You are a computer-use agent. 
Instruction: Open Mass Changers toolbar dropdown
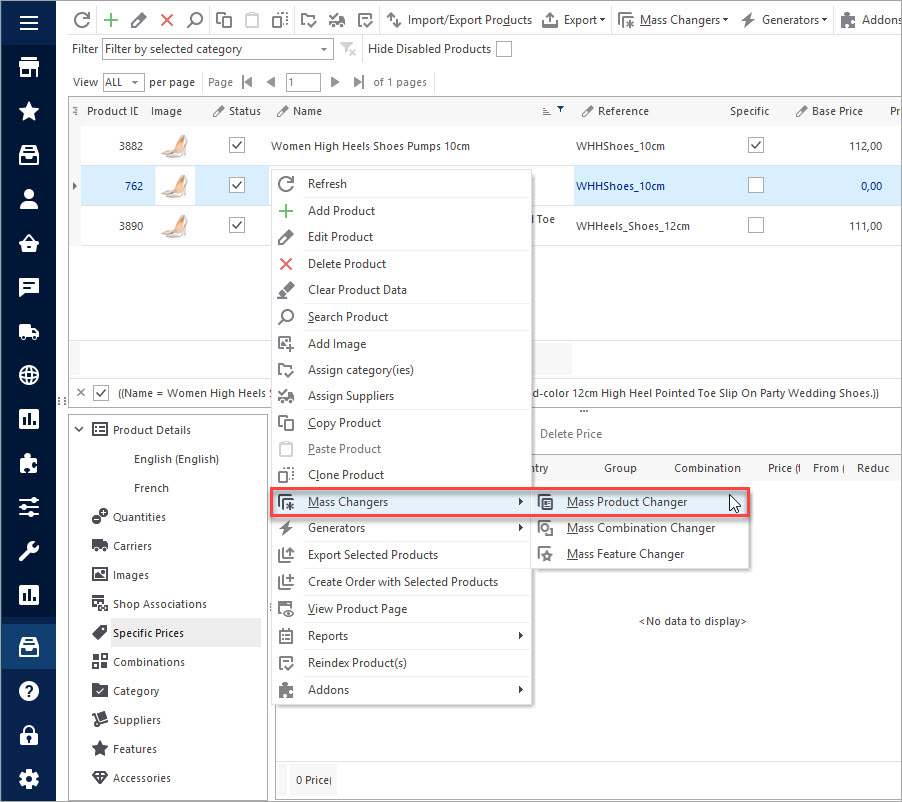[x=673, y=20]
